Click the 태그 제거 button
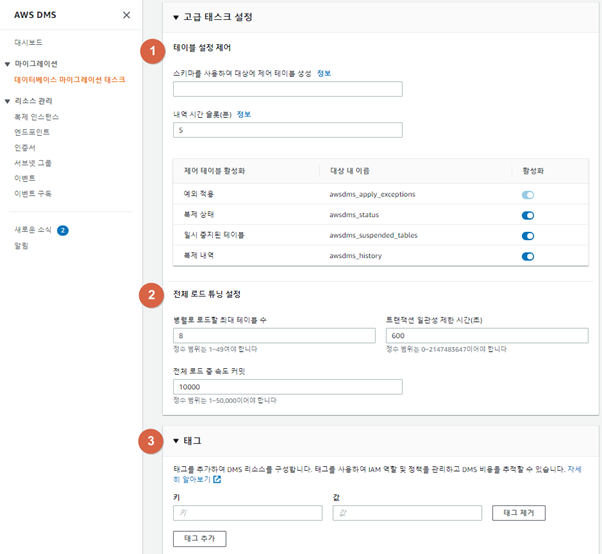Viewport: 602px width, 554px height. [x=519, y=513]
